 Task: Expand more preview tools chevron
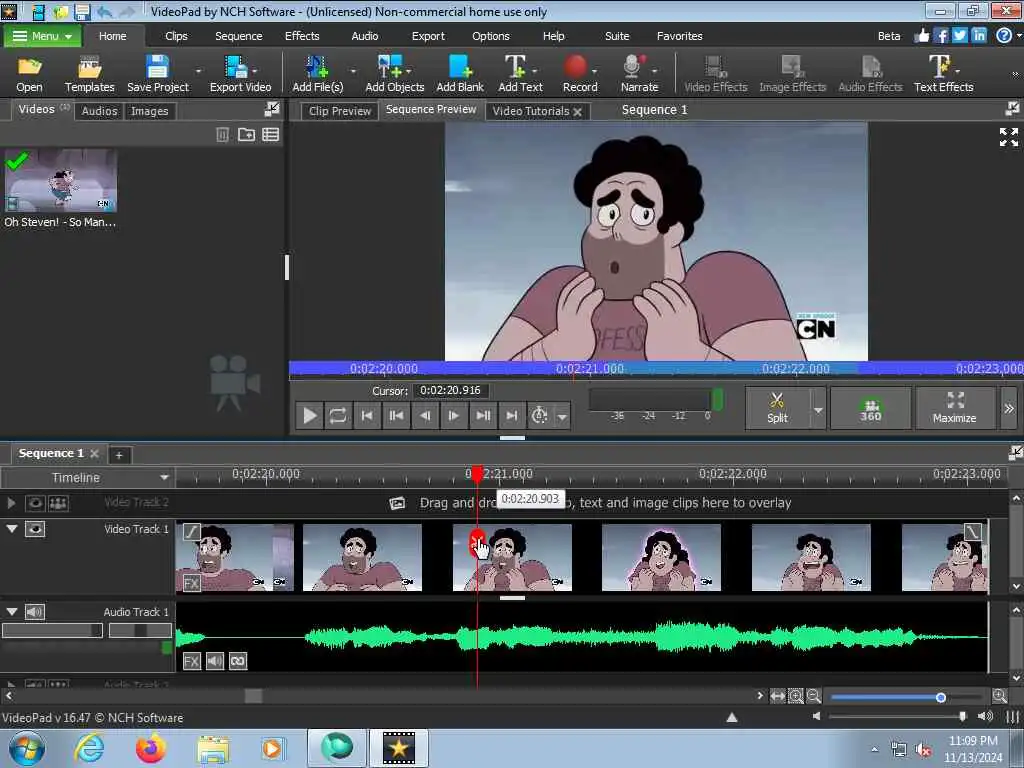(x=1009, y=408)
